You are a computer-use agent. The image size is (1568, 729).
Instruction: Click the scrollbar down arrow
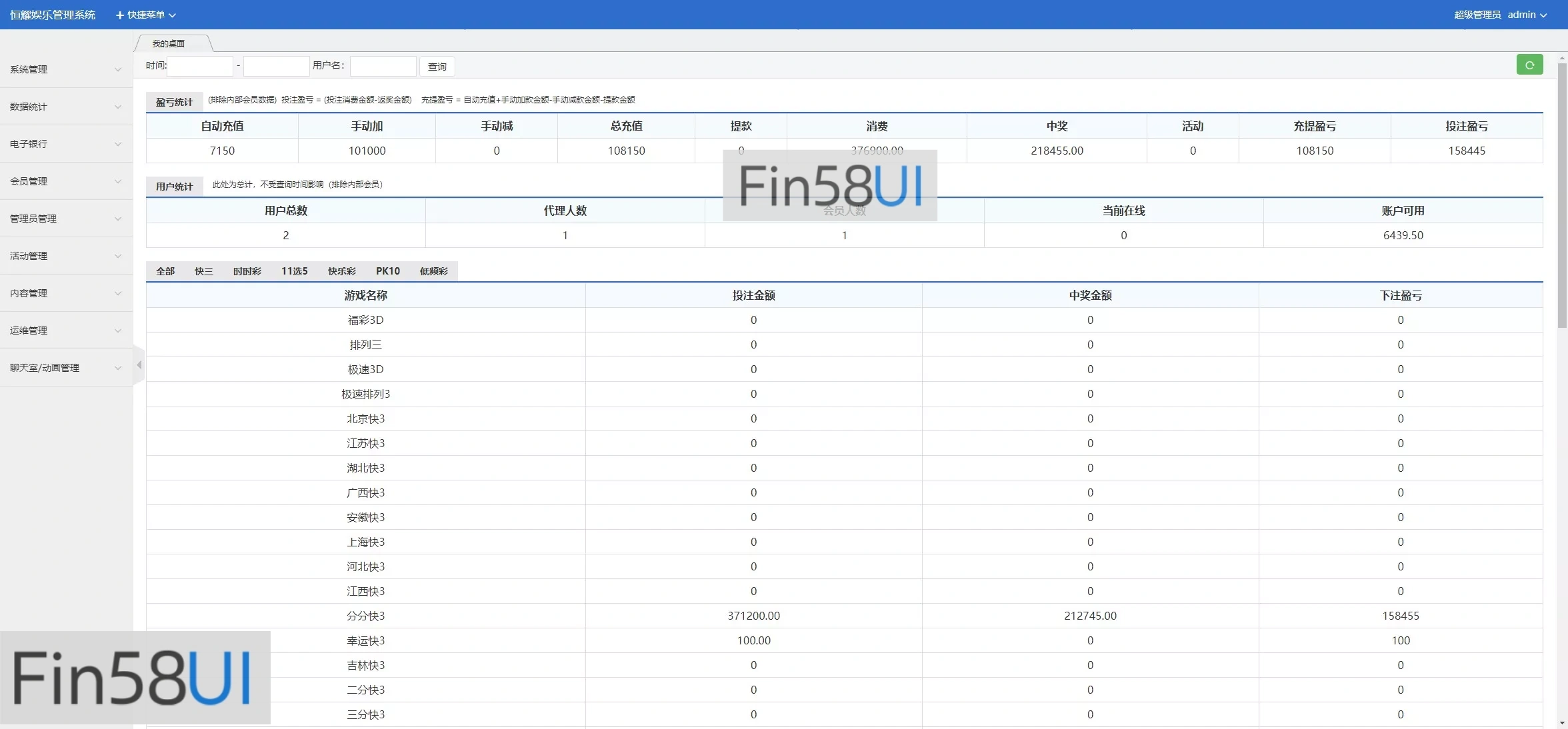point(1562,723)
